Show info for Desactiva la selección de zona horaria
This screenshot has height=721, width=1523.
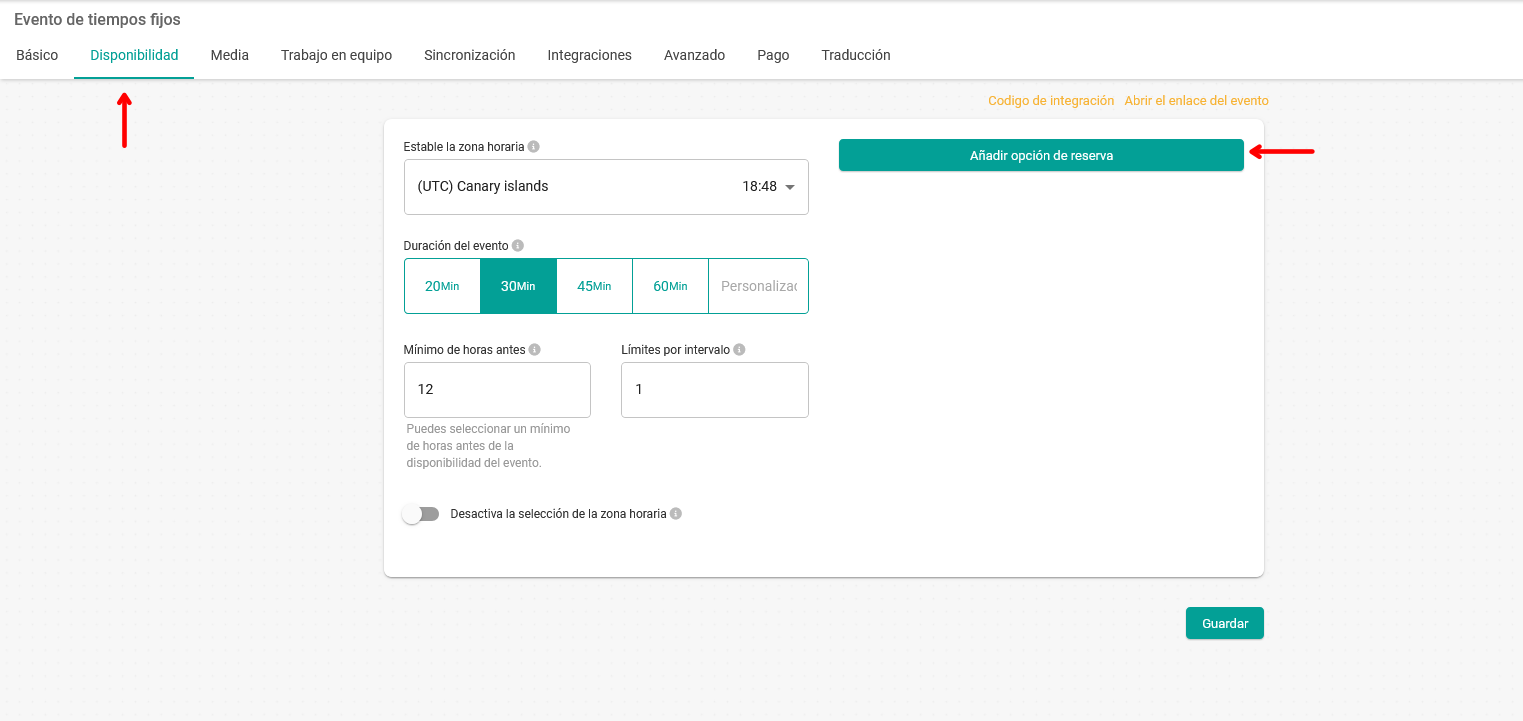[x=676, y=514]
